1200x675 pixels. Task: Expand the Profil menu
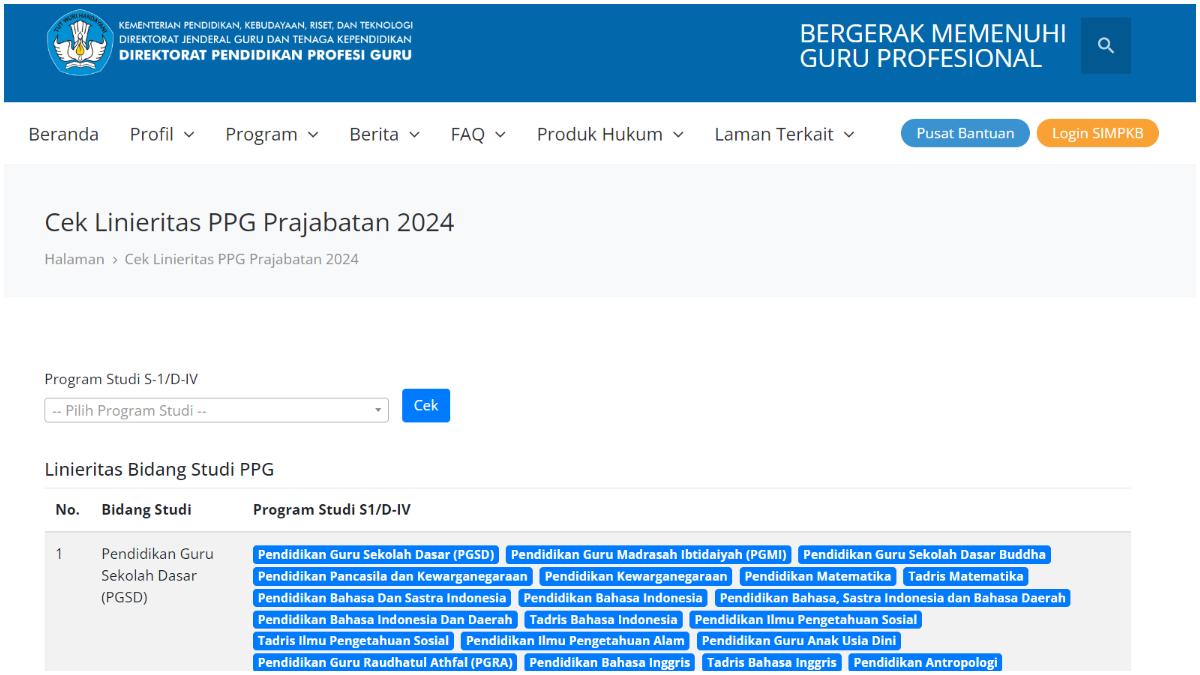[162, 134]
